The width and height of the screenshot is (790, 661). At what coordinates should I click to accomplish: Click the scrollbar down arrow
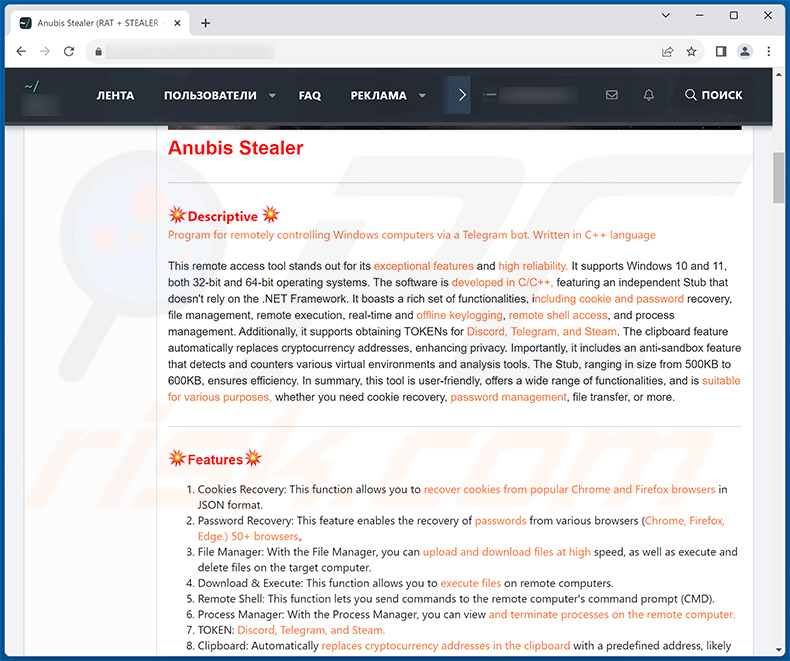tap(778, 650)
